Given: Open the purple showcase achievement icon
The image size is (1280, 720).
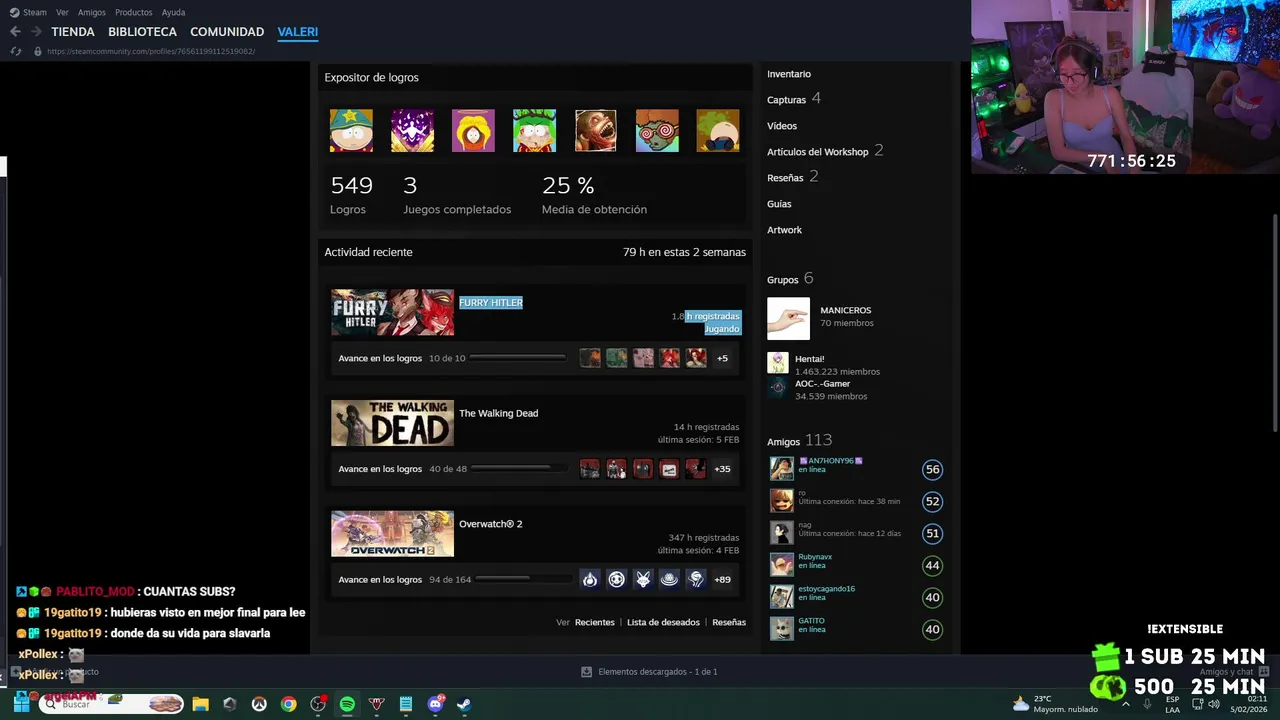Looking at the screenshot, I should [412, 131].
